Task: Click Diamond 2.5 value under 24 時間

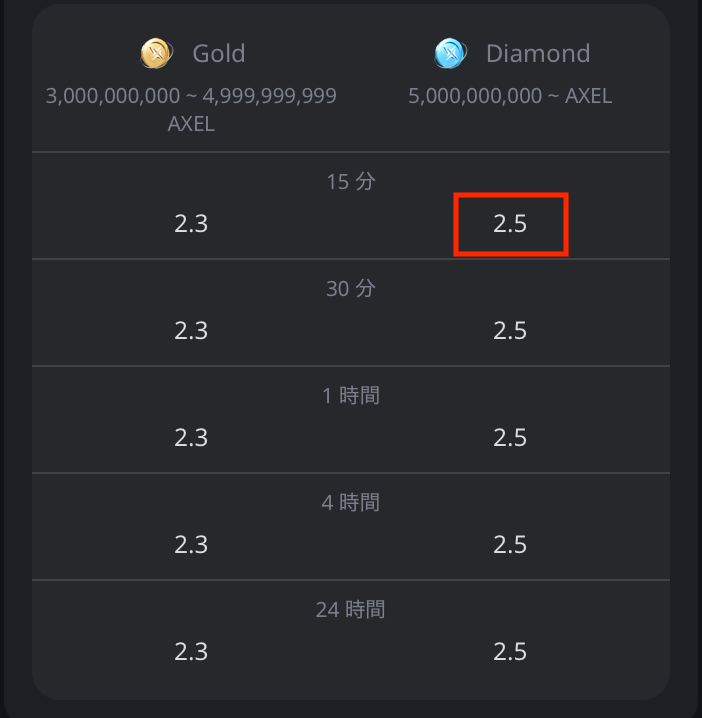Action: tap(510, 652)
